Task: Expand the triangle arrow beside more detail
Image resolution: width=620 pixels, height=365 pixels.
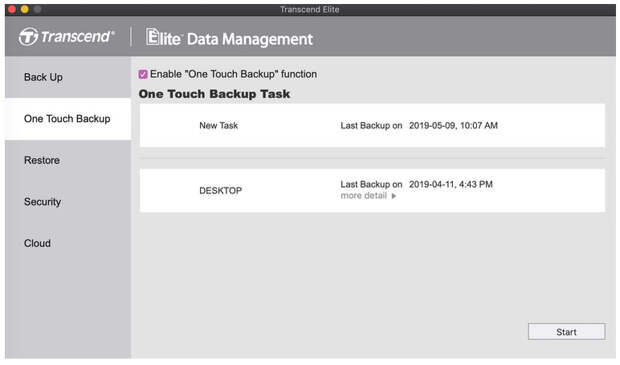Action: click(394, 196)
